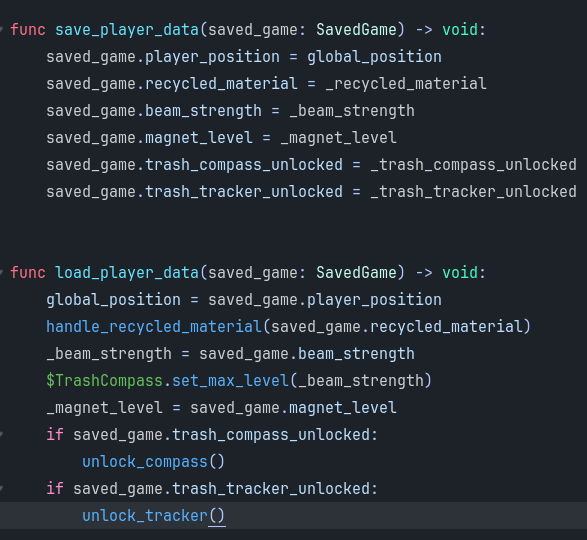The image size is (587, 540).
Task: Collapse the save_player_data function fold arrow
Action: click(1, 29)
